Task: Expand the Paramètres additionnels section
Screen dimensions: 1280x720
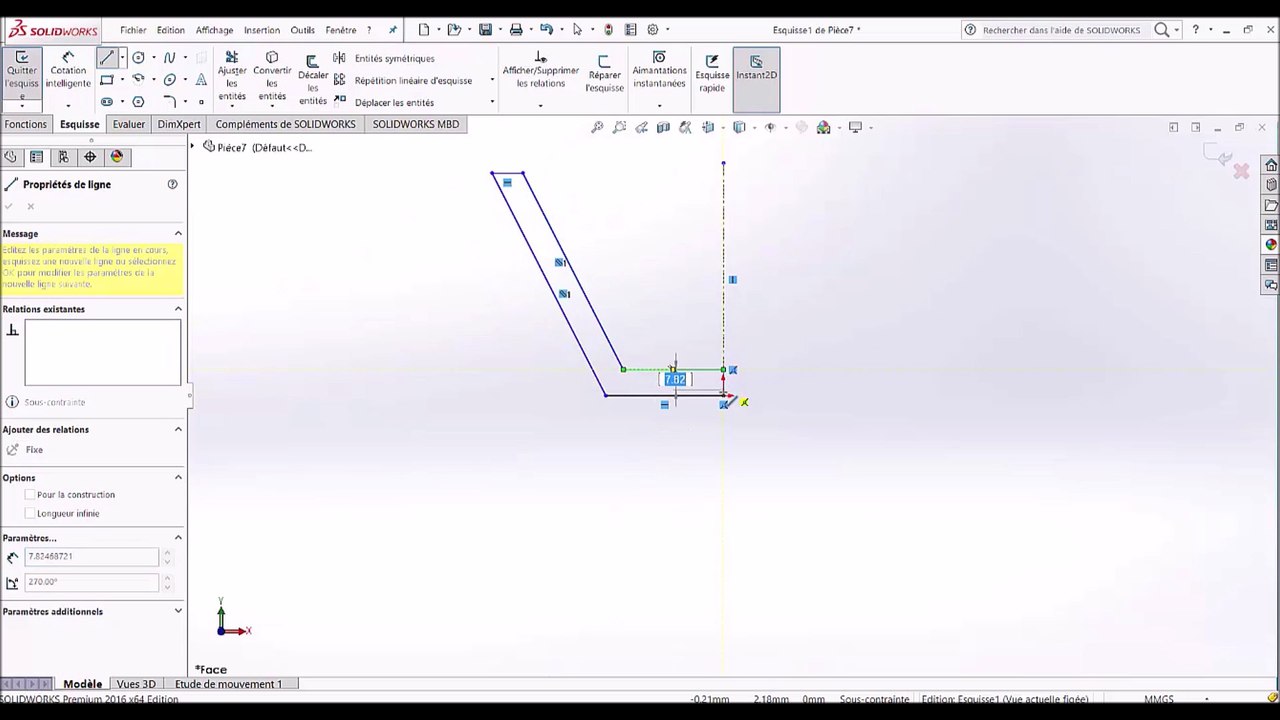Action: coord(178,611)
